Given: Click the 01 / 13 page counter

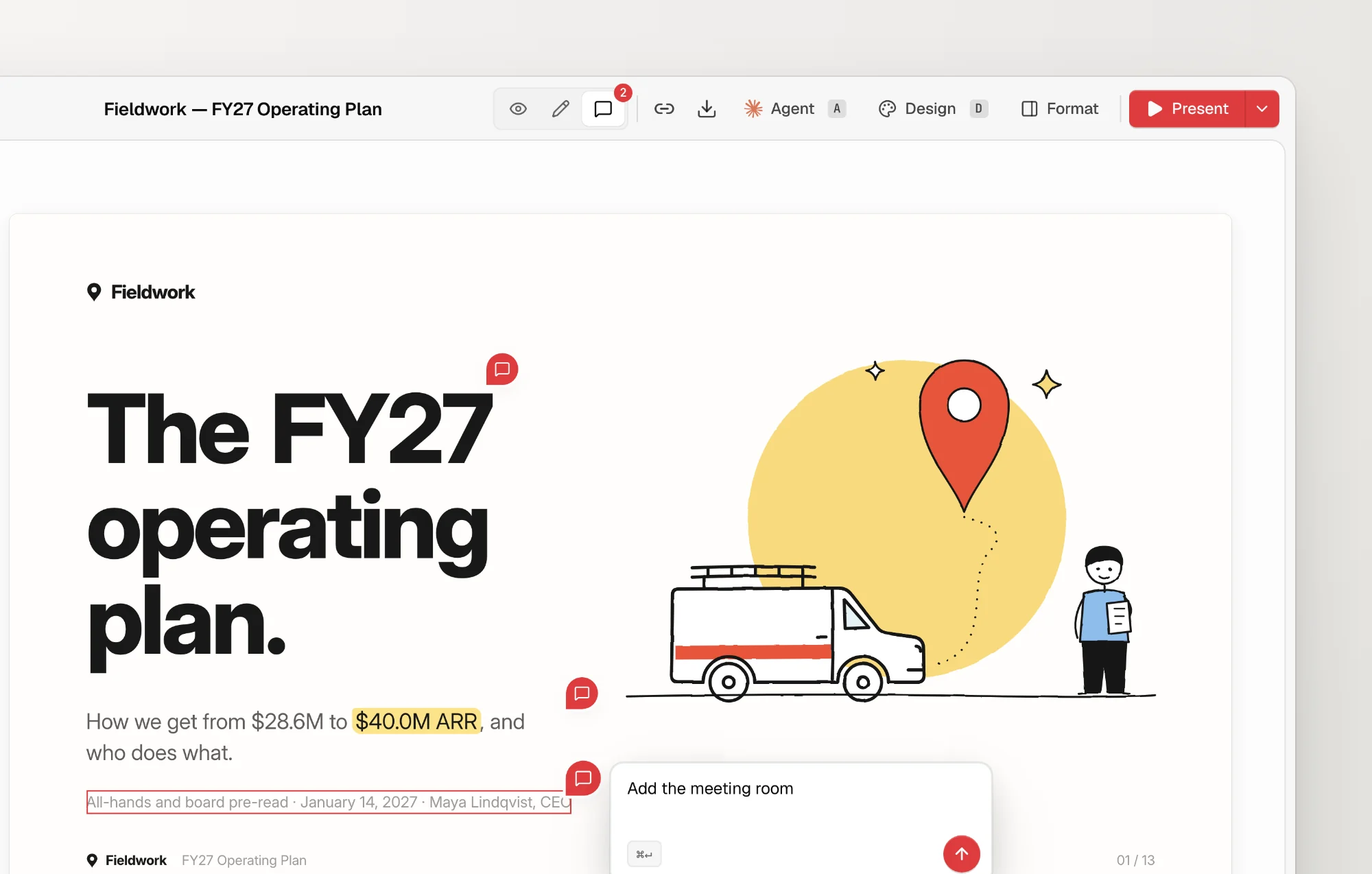Looking at the screenshot, I should 1135,860.
